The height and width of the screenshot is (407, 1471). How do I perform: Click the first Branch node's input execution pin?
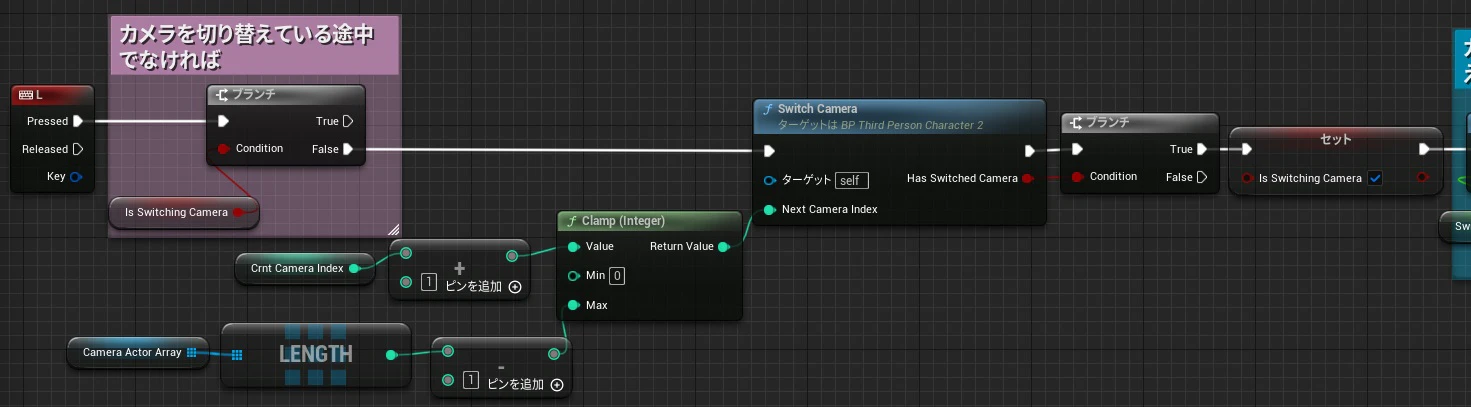point(223,121)
